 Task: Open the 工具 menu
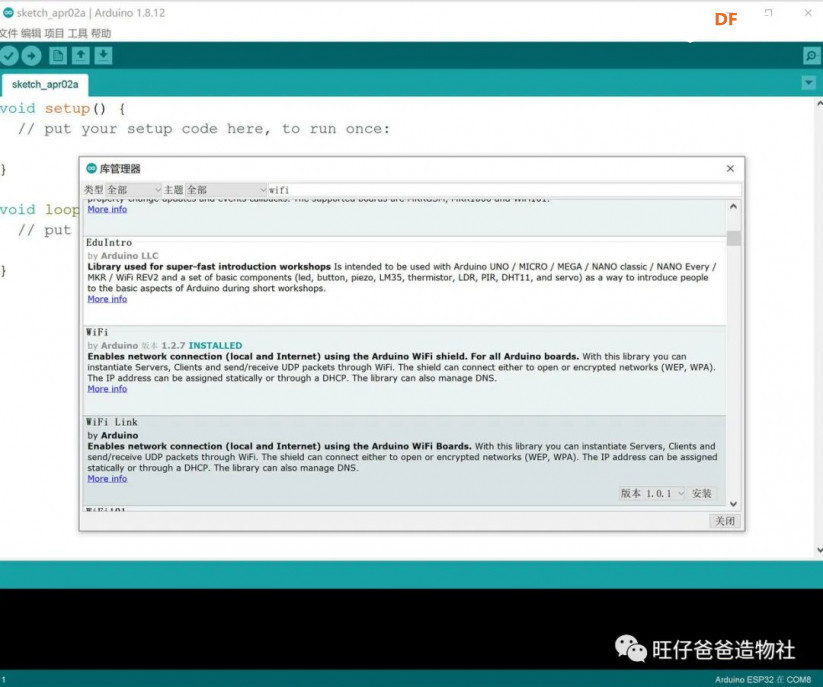pyautogui.click(x=78, y=34)
